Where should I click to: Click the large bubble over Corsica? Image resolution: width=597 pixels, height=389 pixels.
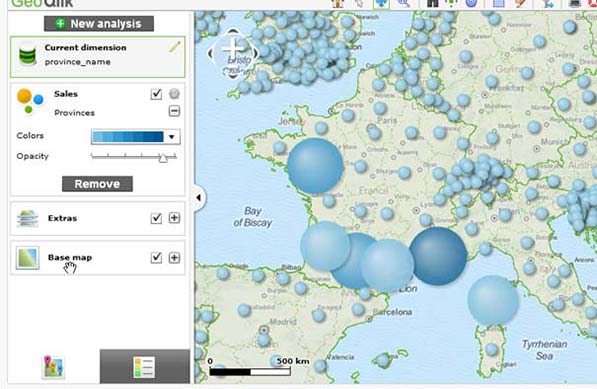point(493,300)
